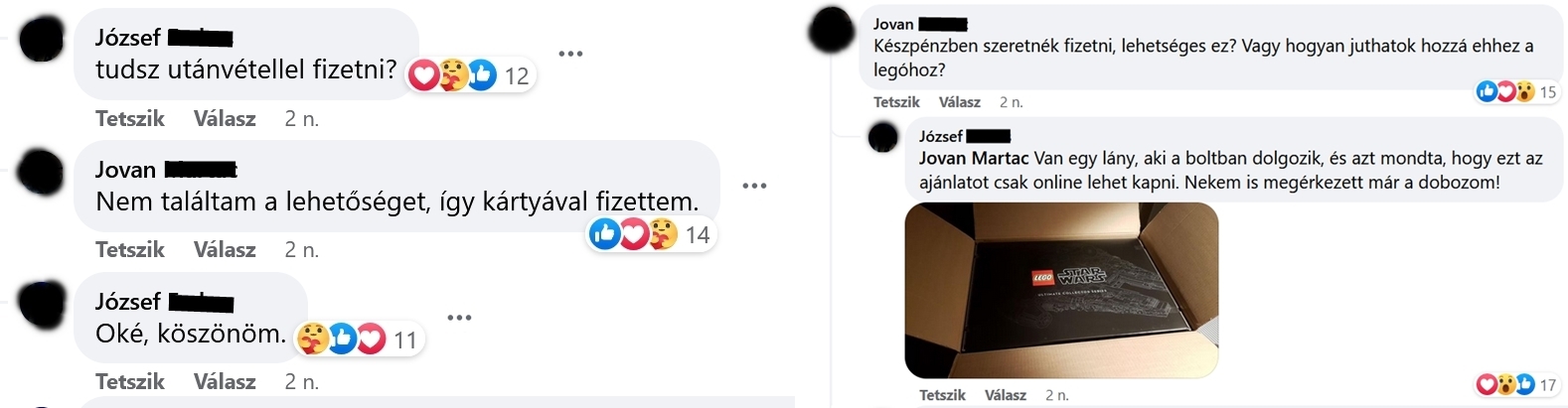Screen dimensions: 1568x408
Task: Click Válasz below the box photo reply
Action: point(1006,395)
